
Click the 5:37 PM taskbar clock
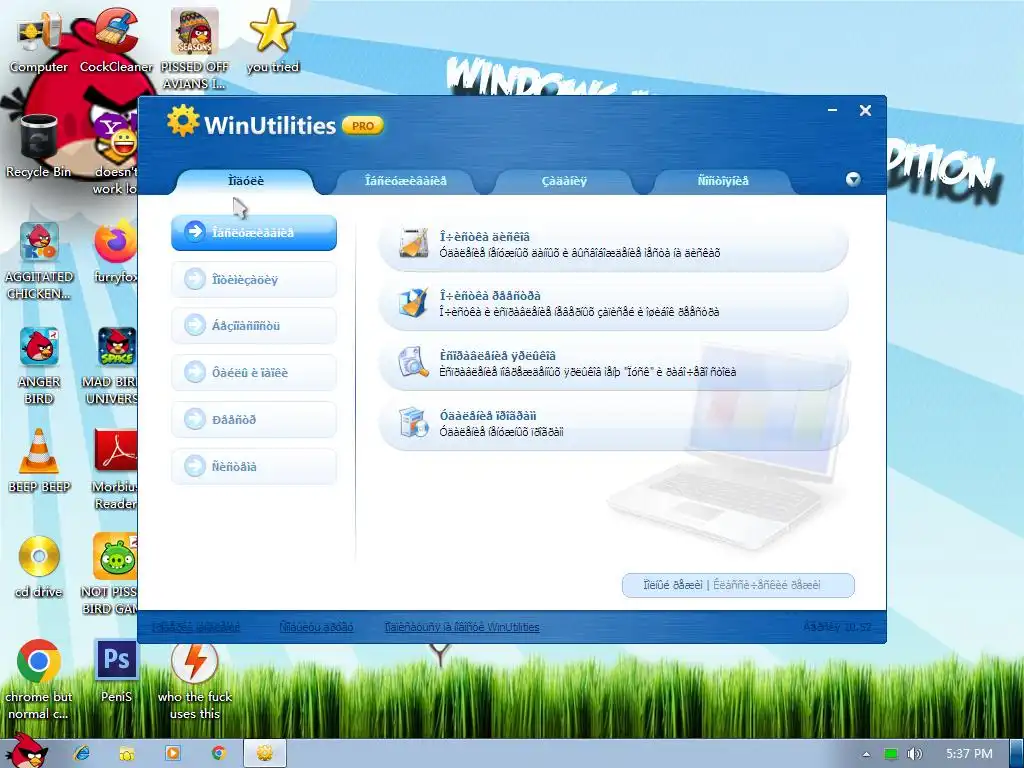click(969, 754)
